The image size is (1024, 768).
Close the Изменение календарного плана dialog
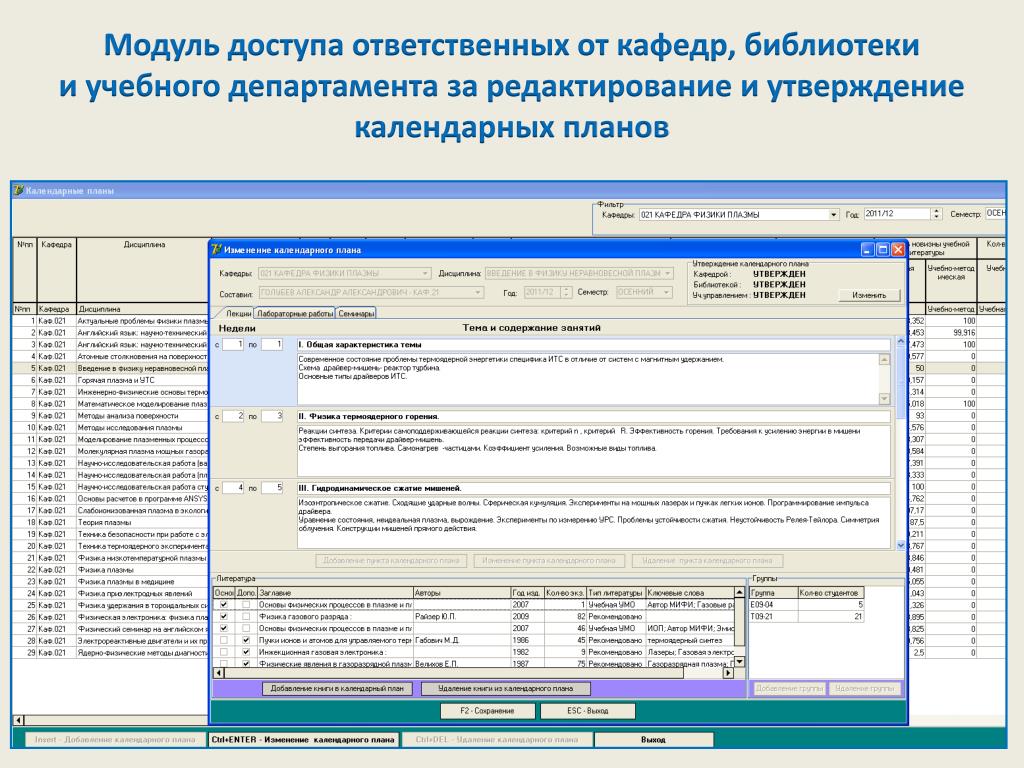[898, 249]
